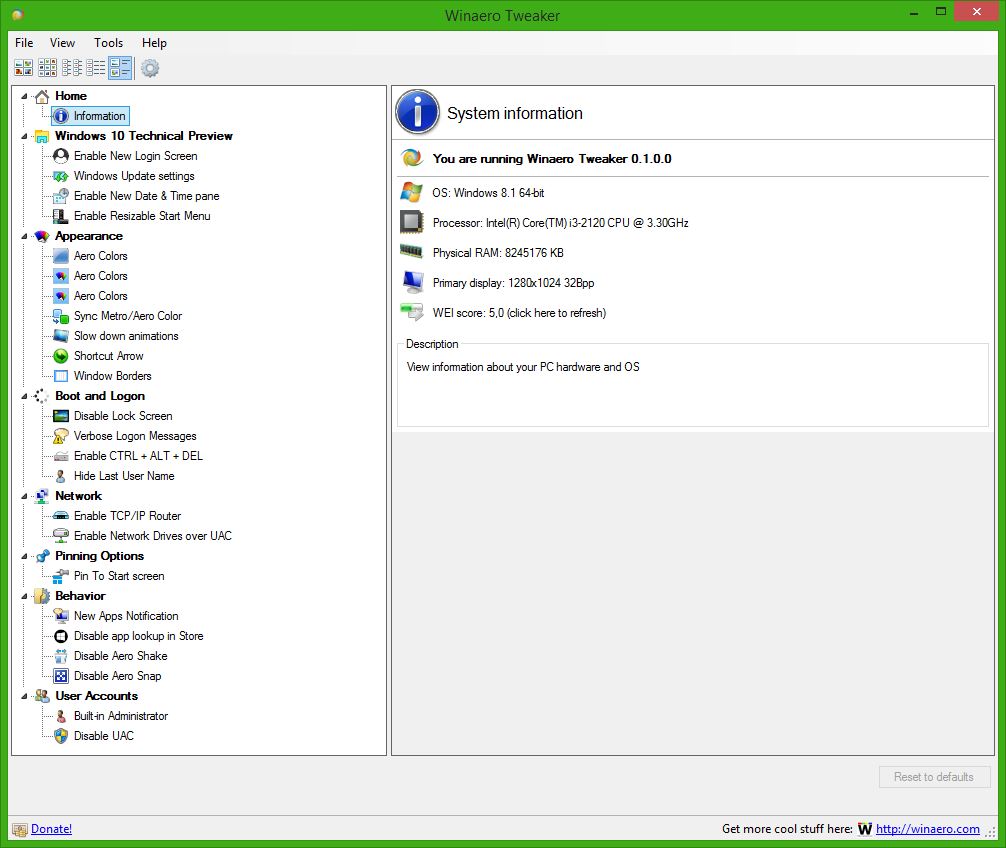
Task: Click the Enable Resizable Start Menu icon
Action: [60, 216]
